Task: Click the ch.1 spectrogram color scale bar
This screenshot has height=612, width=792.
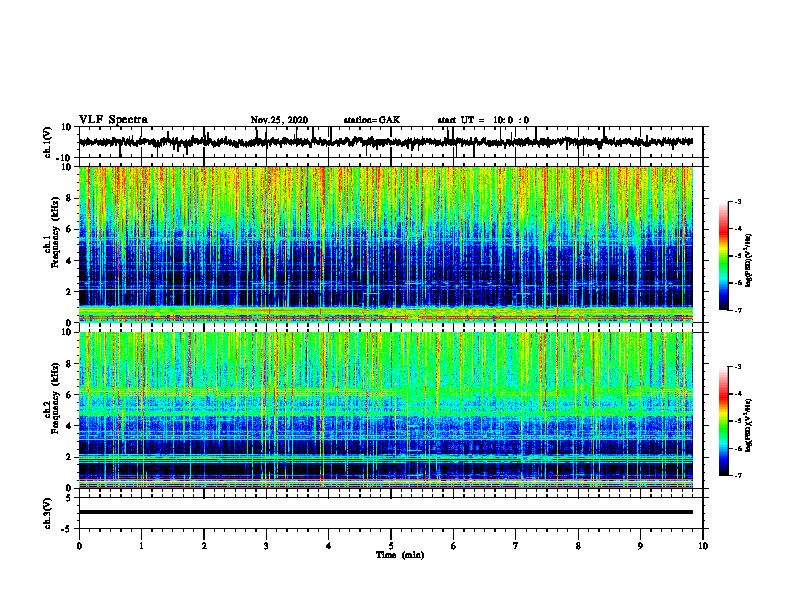Action: pos(723,256)
